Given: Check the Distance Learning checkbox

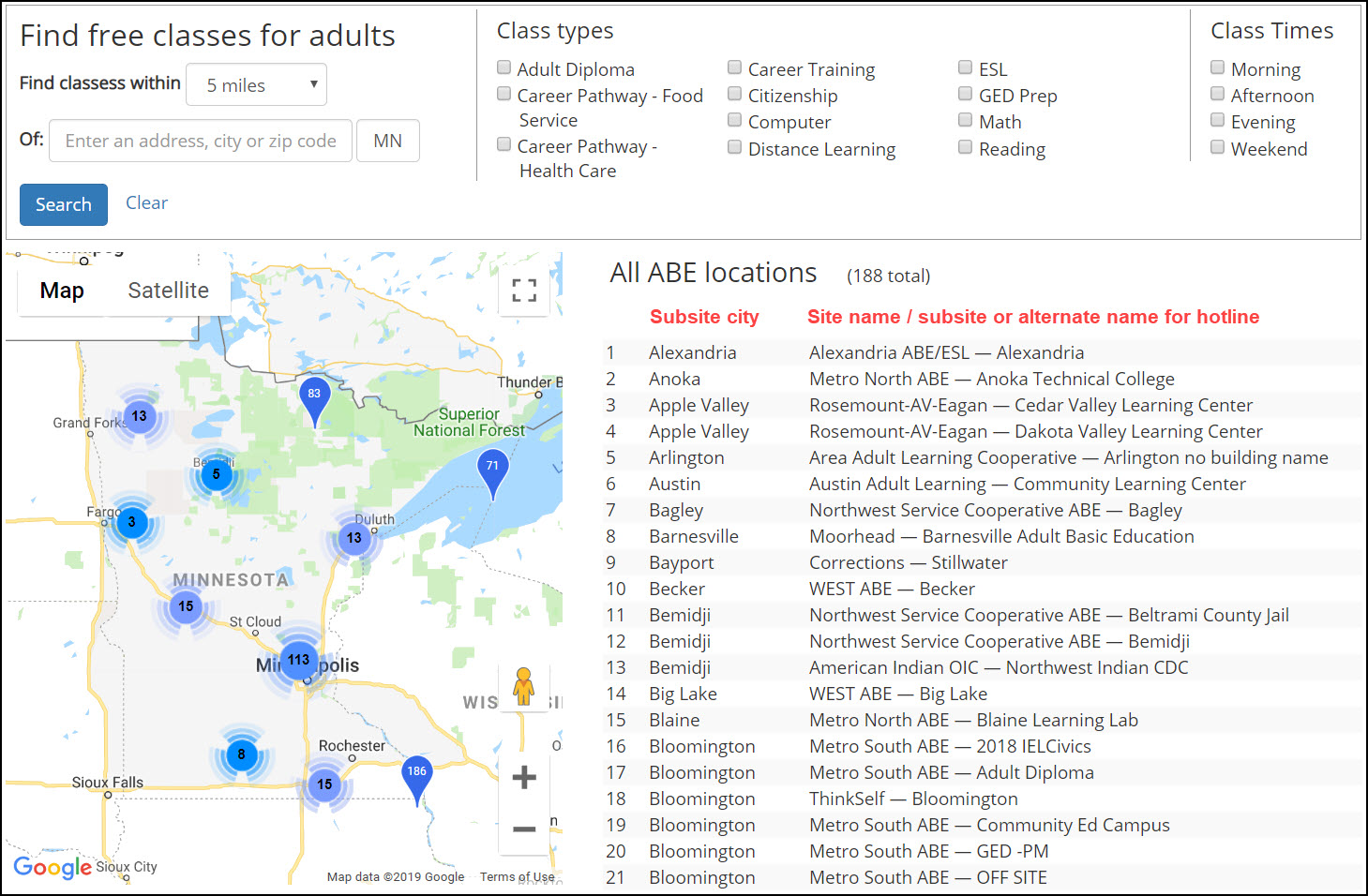Looking at the screenshot, I should [x=734, y=147].
